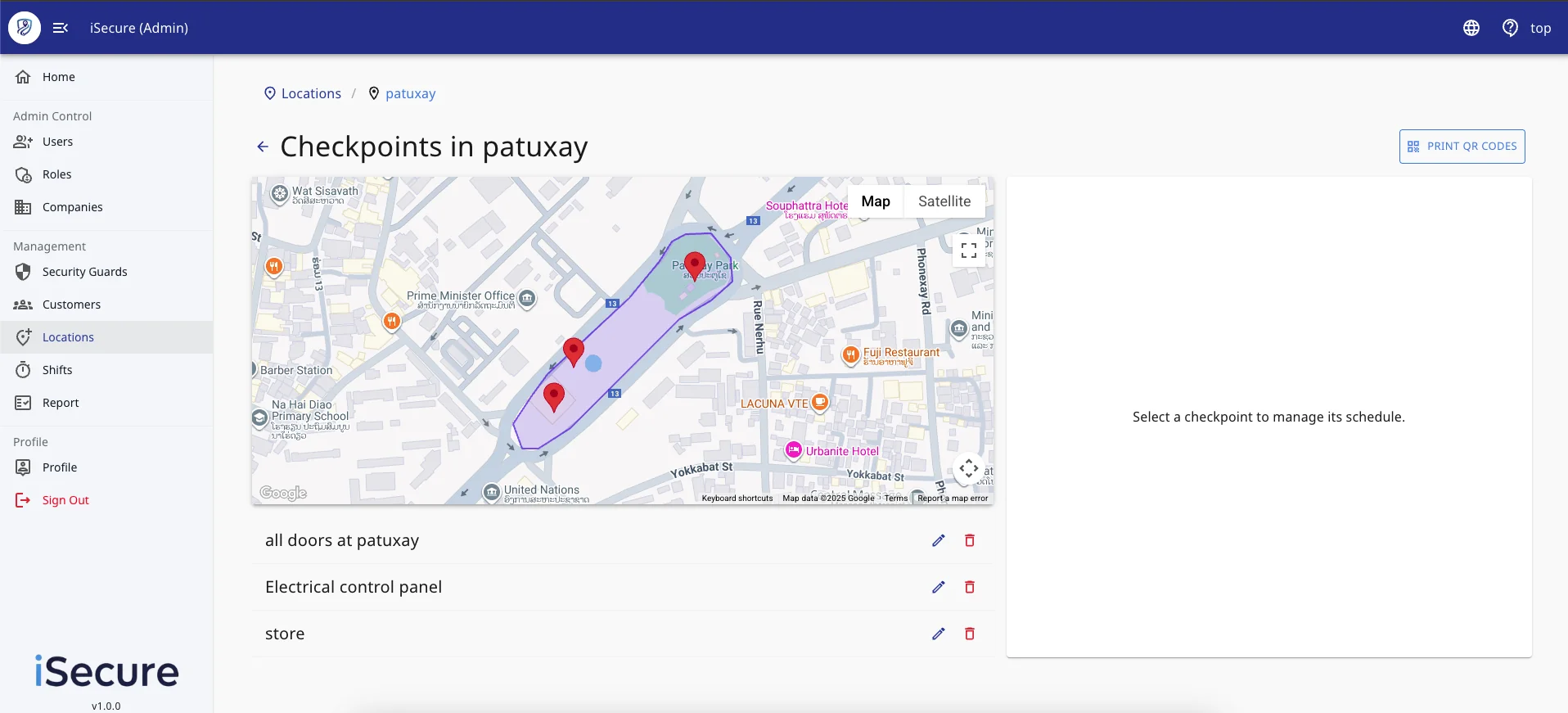Click the red marker in Patuxay Park
This screenshot has width=1568, height=713.
click(694, 264)
